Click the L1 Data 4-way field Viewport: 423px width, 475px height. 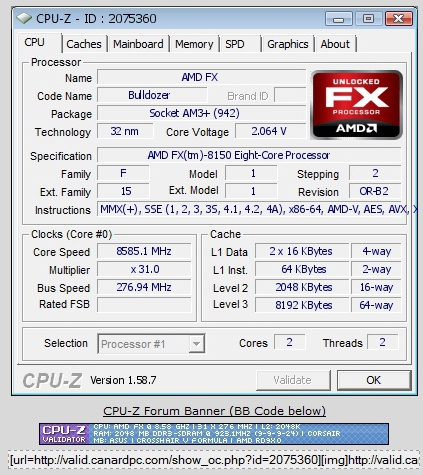pos(376,251)
